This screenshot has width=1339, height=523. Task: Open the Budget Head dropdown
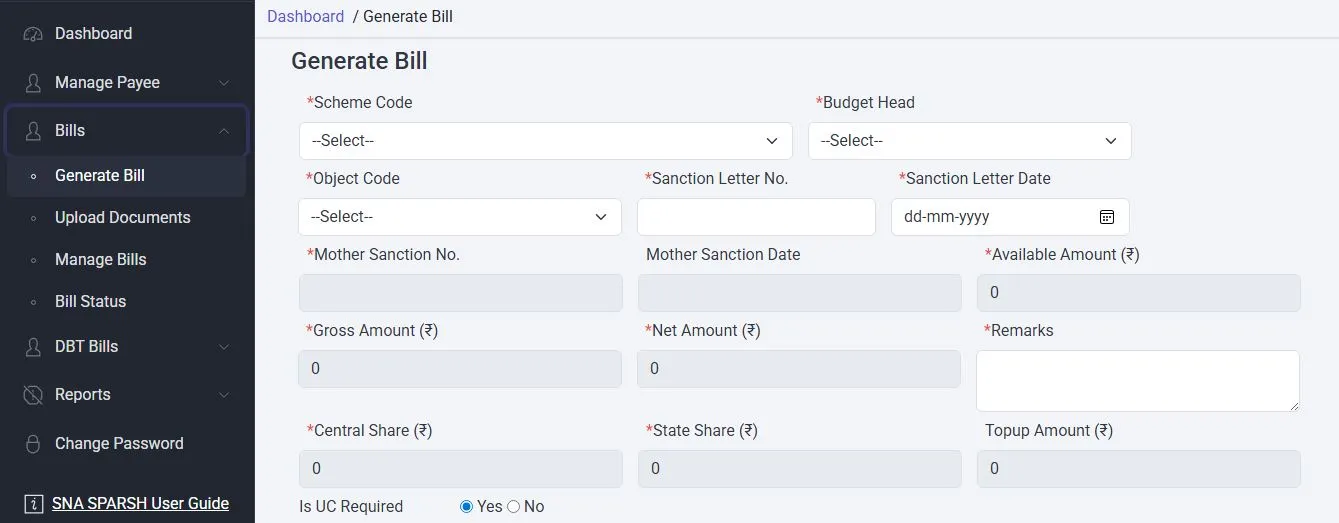pyautogui.click(x=969, y=141)
